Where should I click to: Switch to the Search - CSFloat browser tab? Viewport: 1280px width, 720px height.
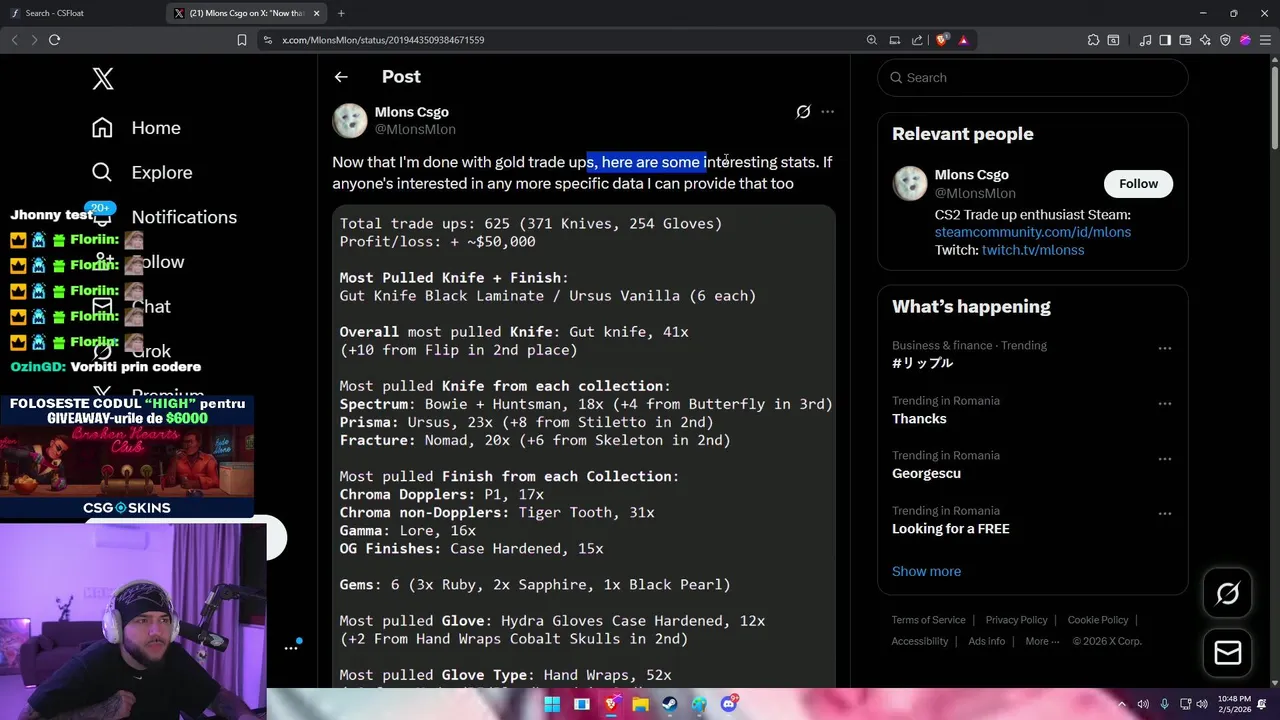point(84,13)
